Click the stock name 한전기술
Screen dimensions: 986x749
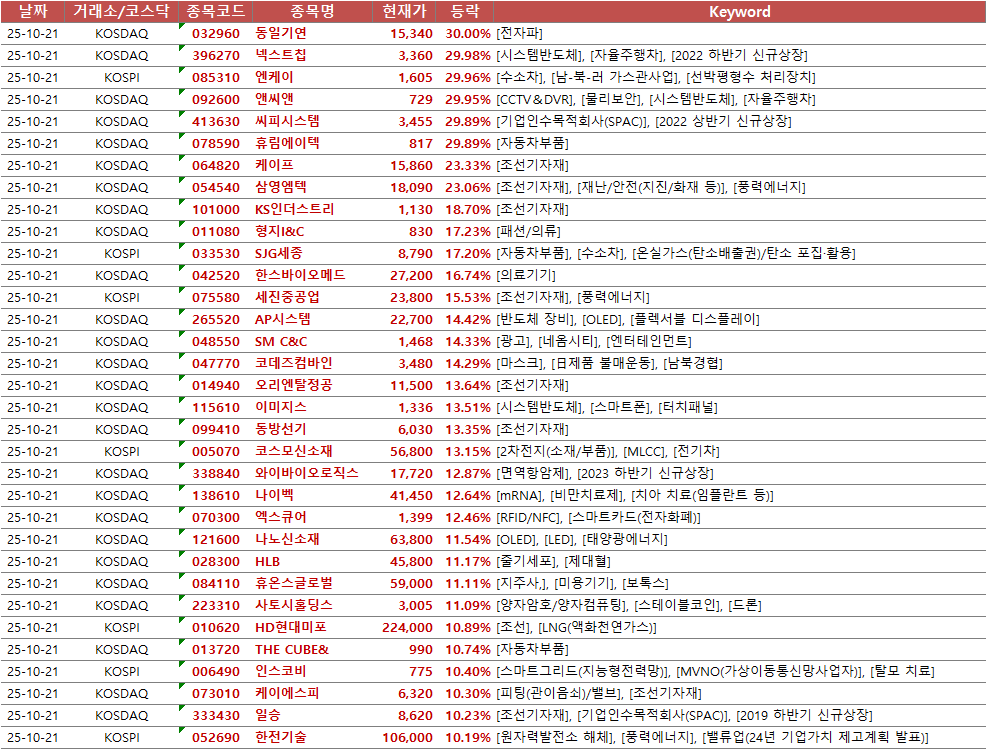281,738
